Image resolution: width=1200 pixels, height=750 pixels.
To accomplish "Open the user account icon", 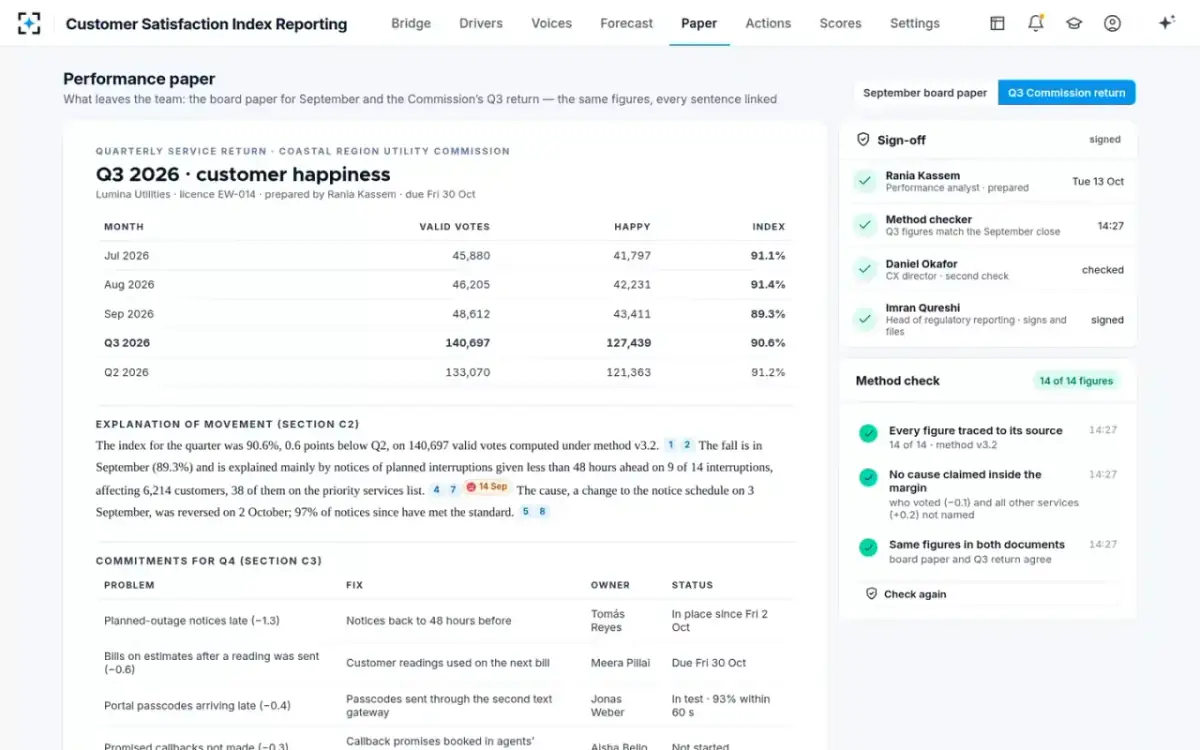I will click(1112, 23).
